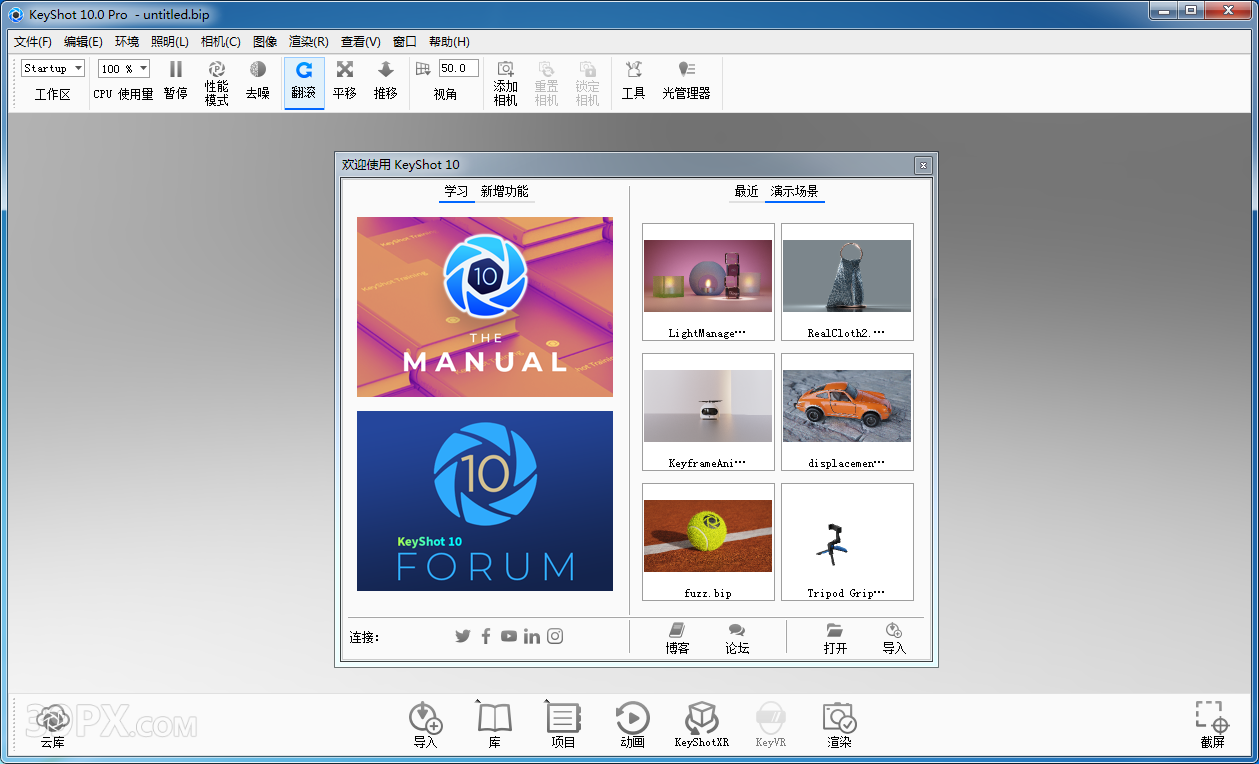Toggle performance mode
This screenshot has height=764, width=1259.
[x=217, y=80]
